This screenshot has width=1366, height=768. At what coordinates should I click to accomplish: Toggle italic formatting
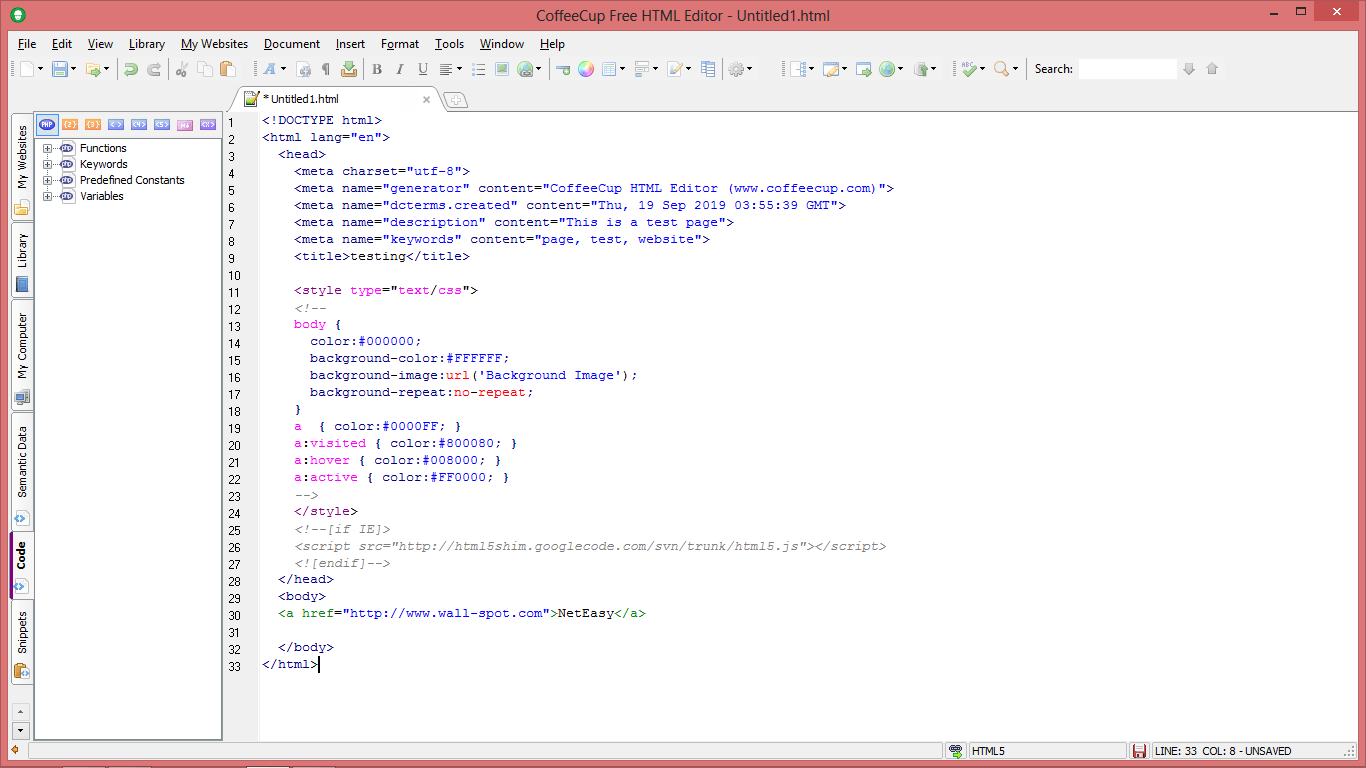(400, 69)
